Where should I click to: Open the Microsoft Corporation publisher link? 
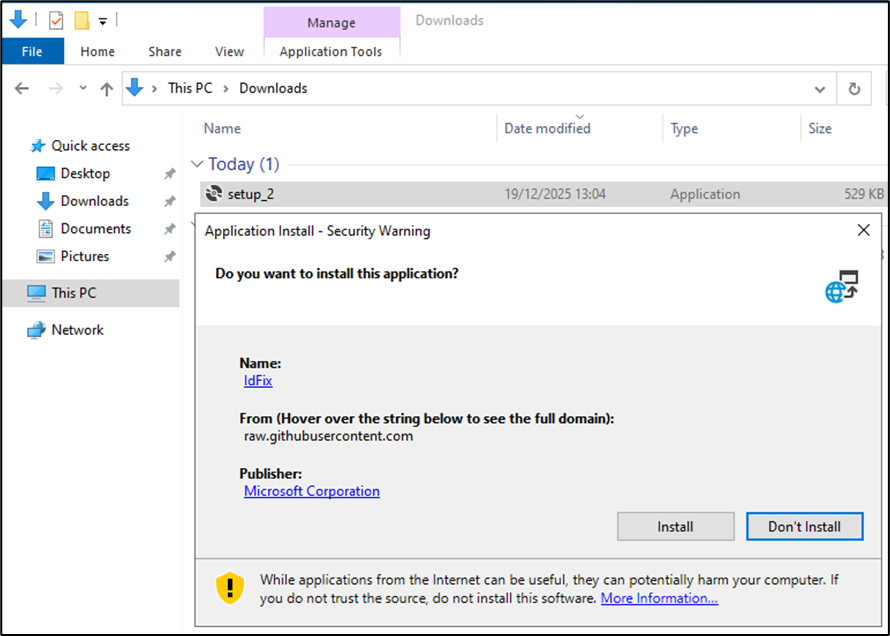pos(312,491)
